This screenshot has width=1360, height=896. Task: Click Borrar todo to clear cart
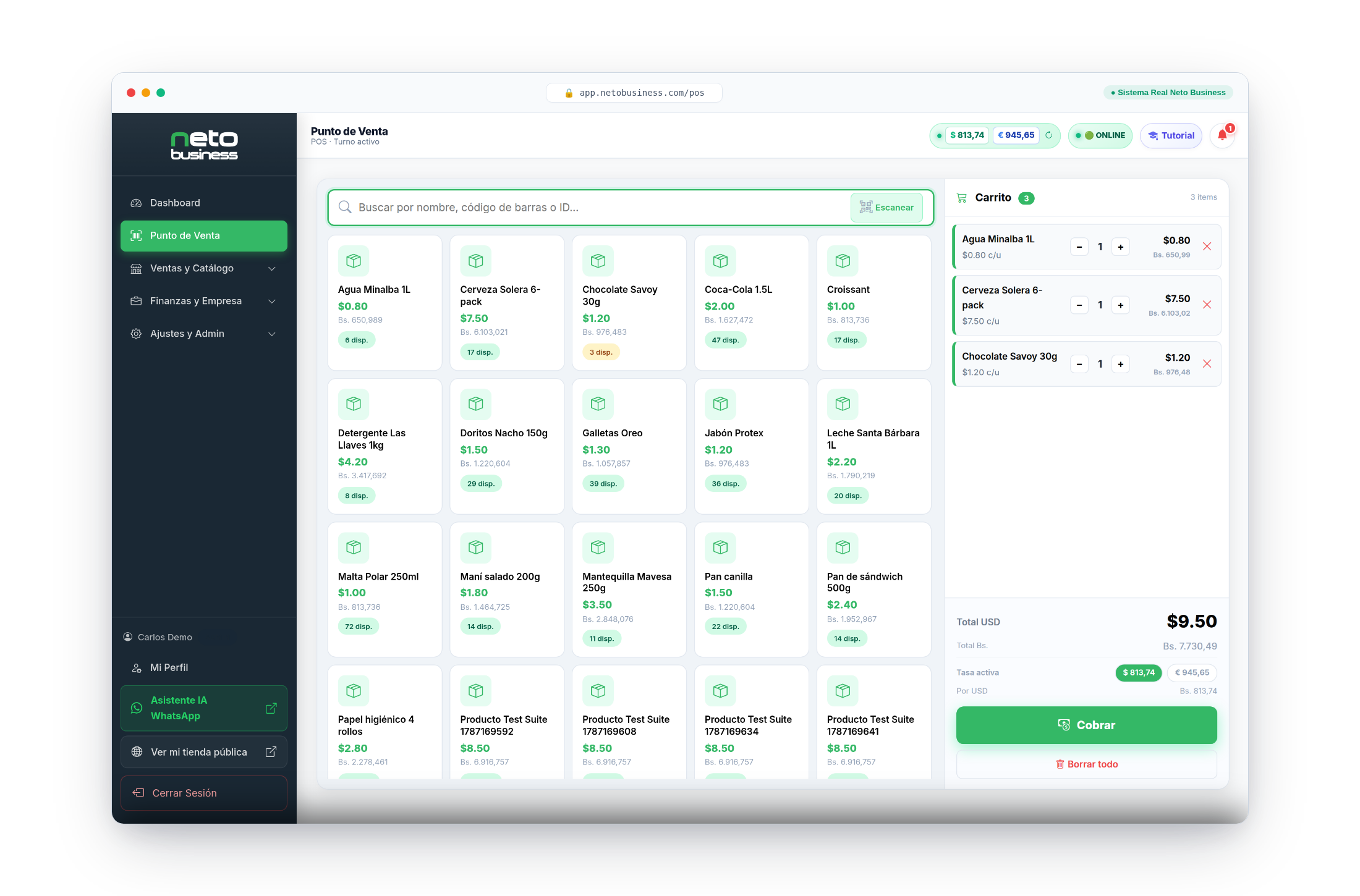pos(1086,764)
